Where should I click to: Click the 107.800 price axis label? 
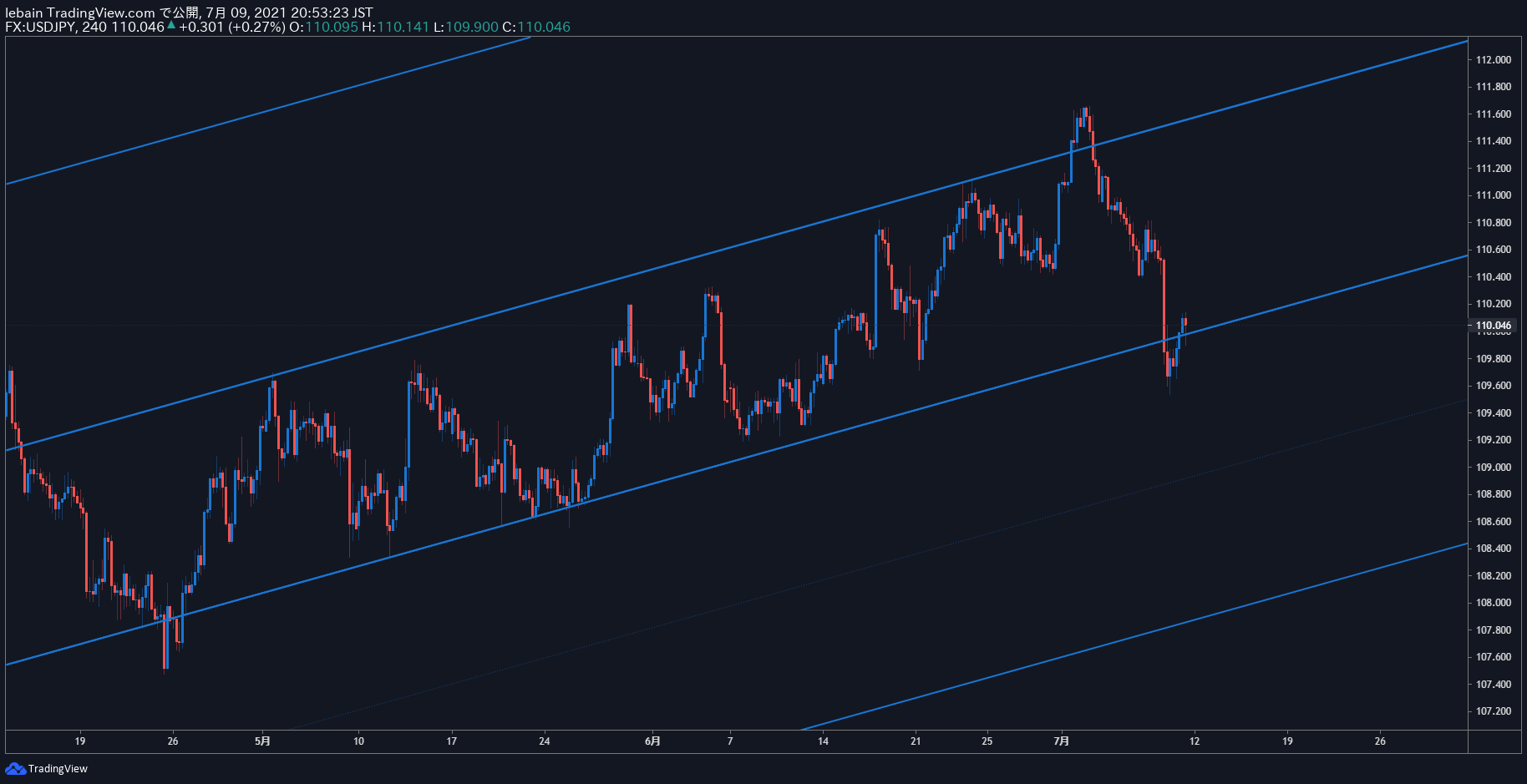1493,630
